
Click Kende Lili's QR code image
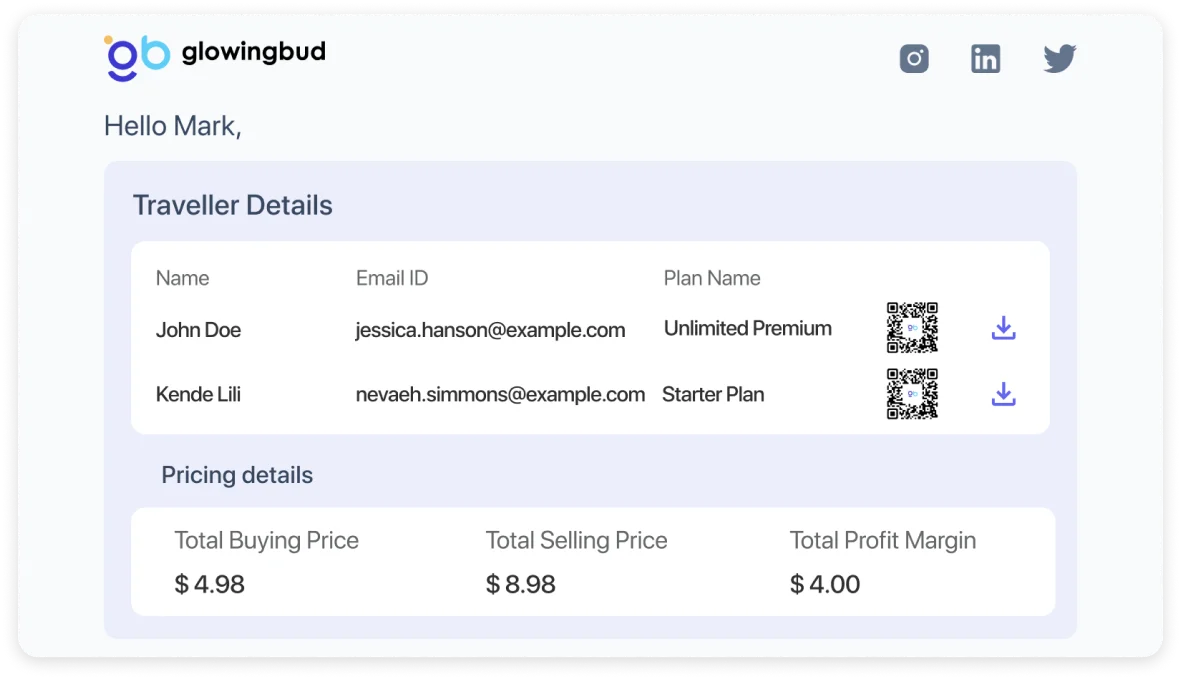(x=912, y=394)
